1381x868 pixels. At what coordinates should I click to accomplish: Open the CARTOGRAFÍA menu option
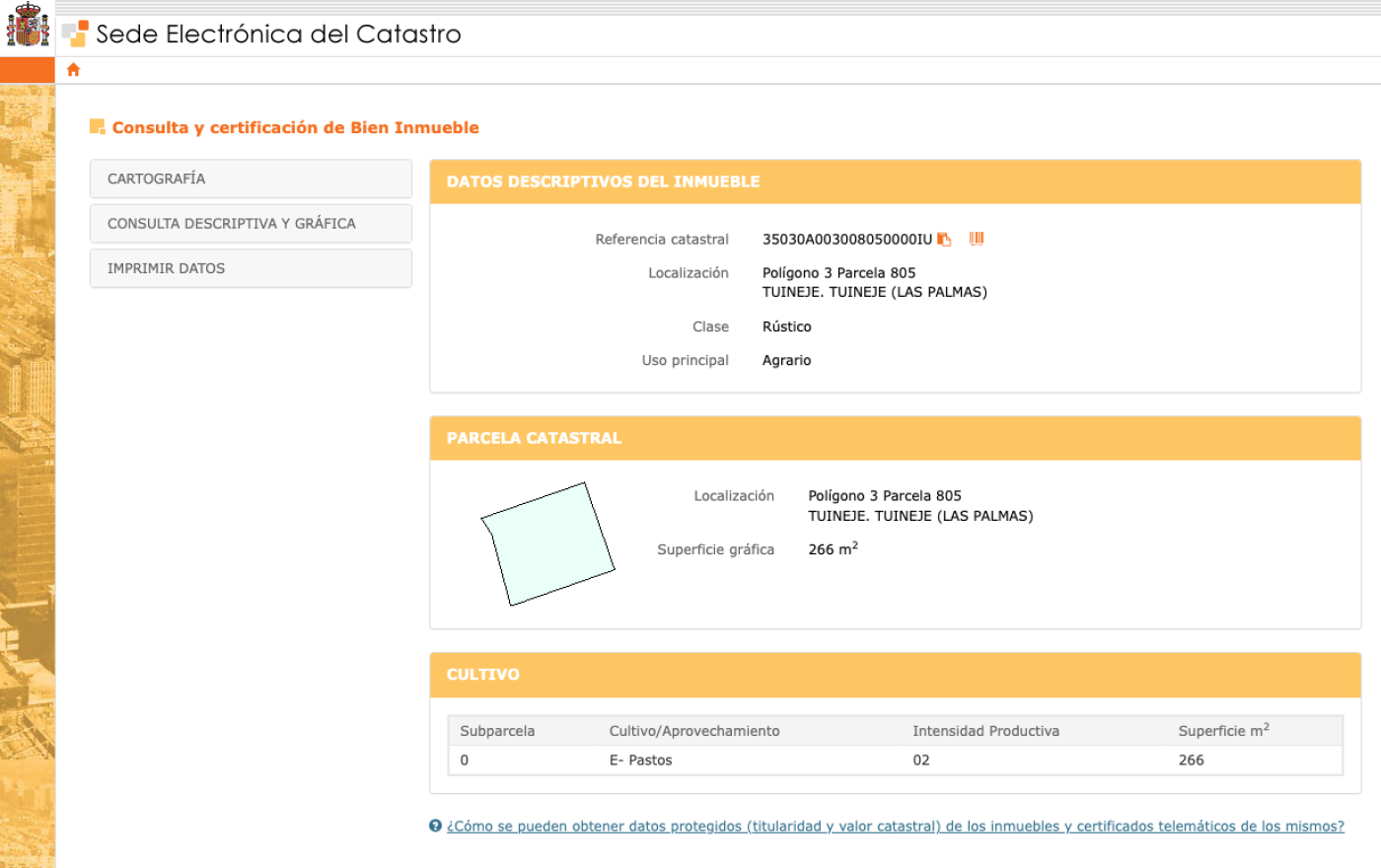(251, 179)
